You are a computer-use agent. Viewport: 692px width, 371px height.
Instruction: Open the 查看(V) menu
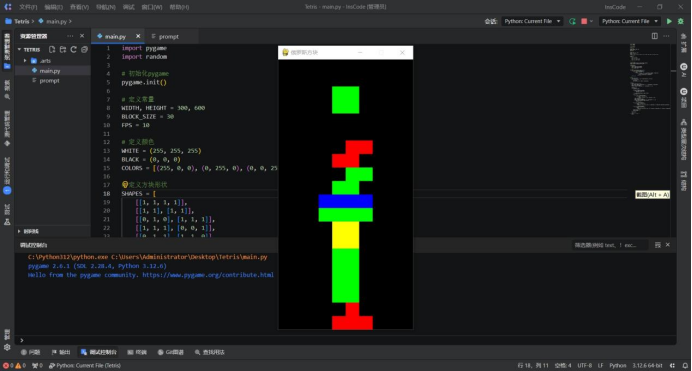tap(79, 7)
